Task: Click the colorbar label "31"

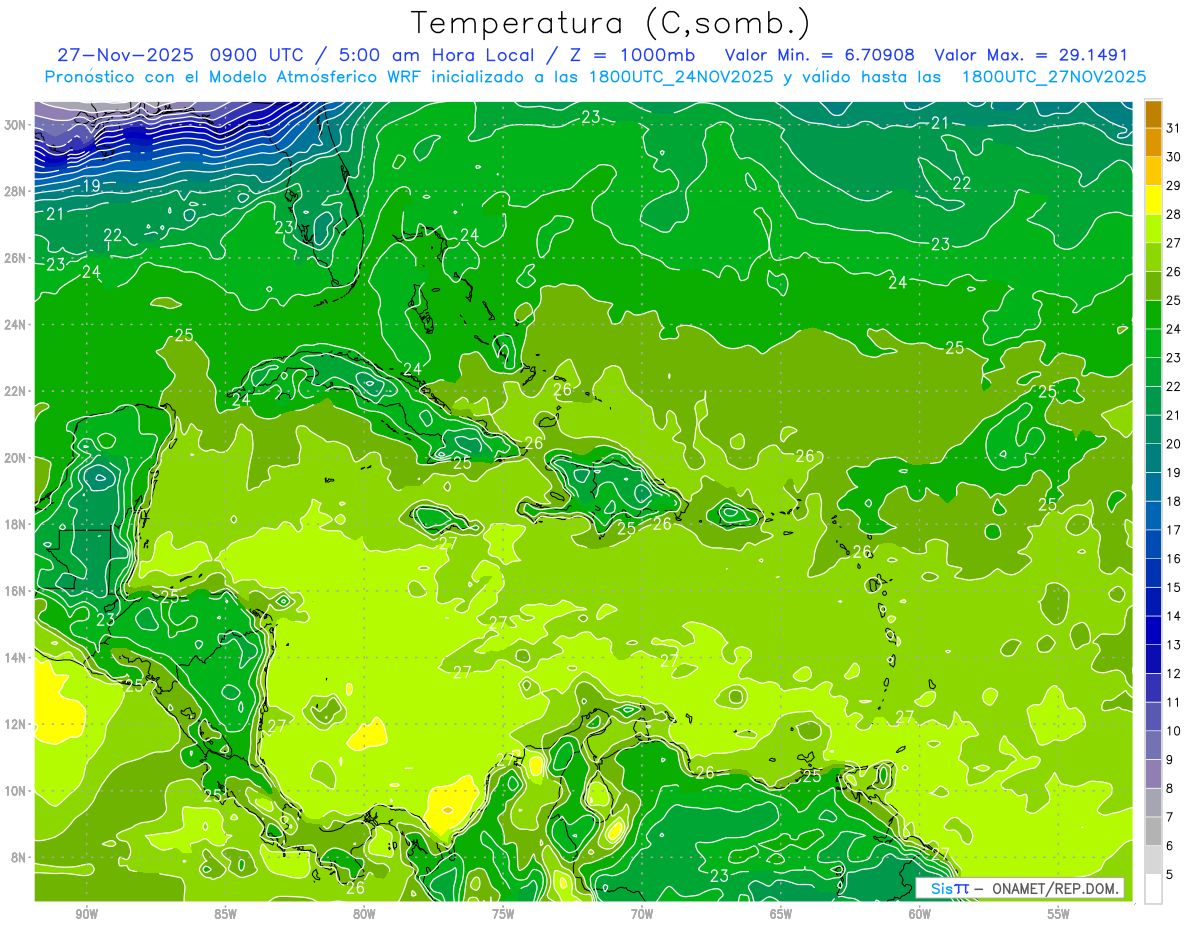Action: (x=1174, y=128)
